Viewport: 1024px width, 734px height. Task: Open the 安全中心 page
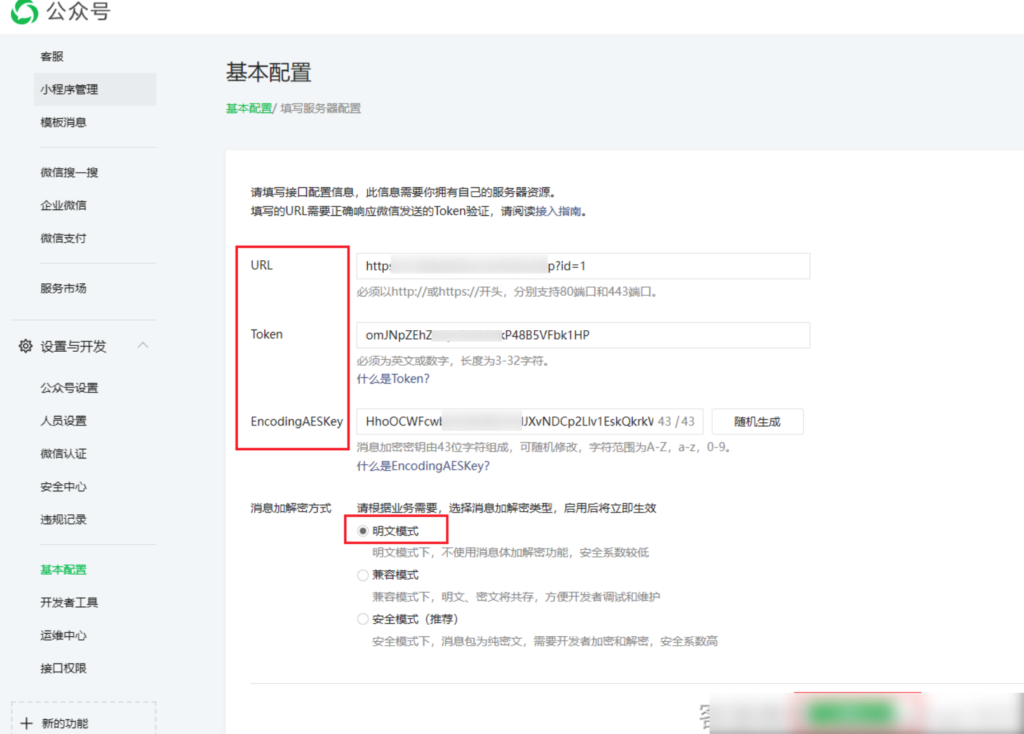[x=63, y=487]
